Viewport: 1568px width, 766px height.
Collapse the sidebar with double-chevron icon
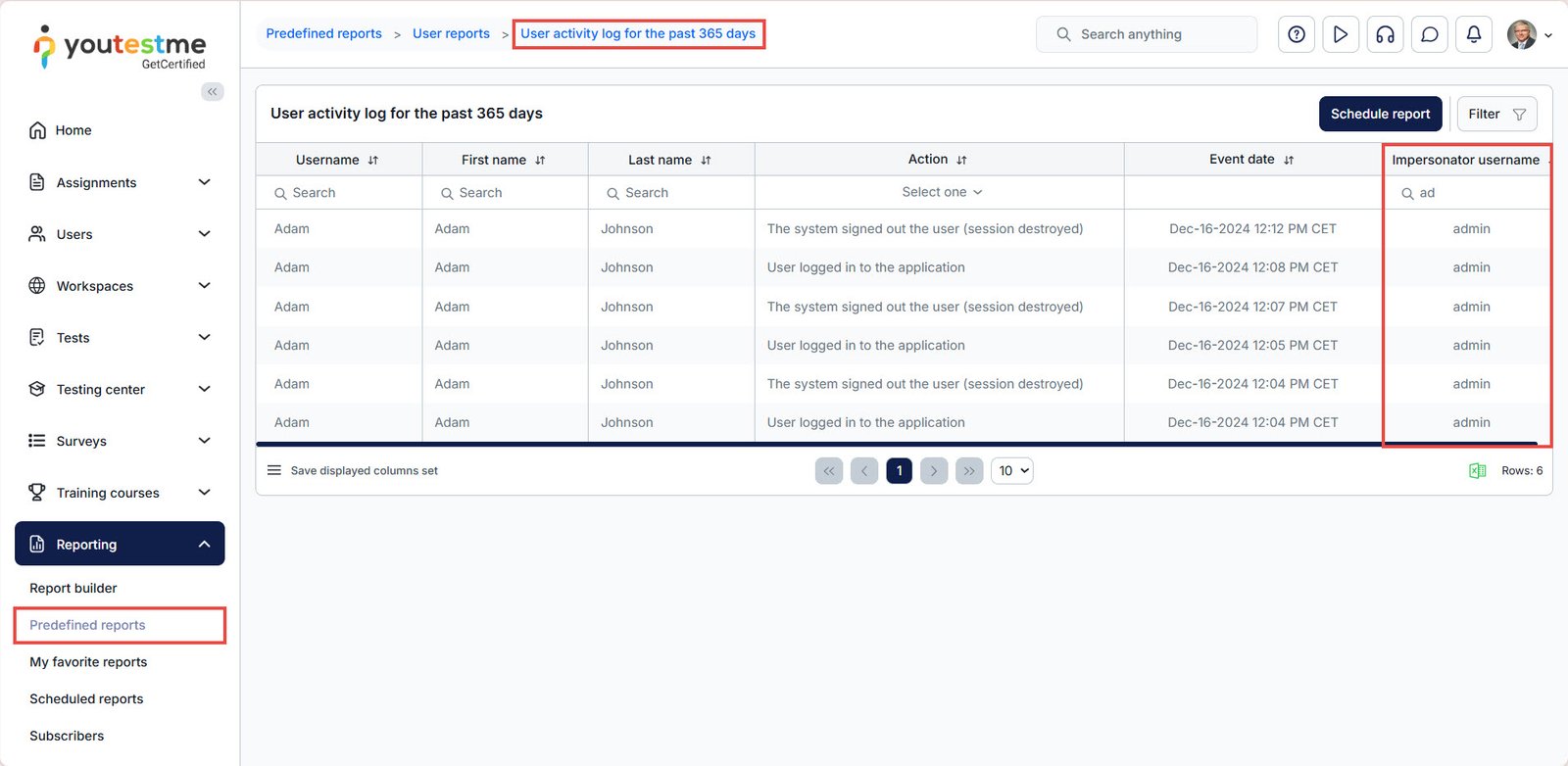tap(213, 92)
